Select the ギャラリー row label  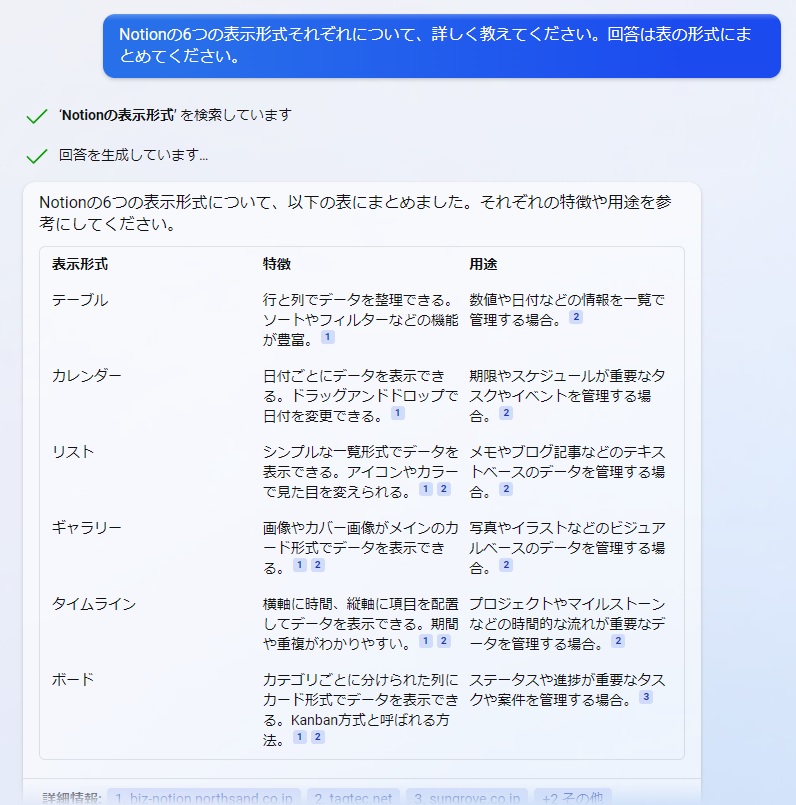click(87, 528)
